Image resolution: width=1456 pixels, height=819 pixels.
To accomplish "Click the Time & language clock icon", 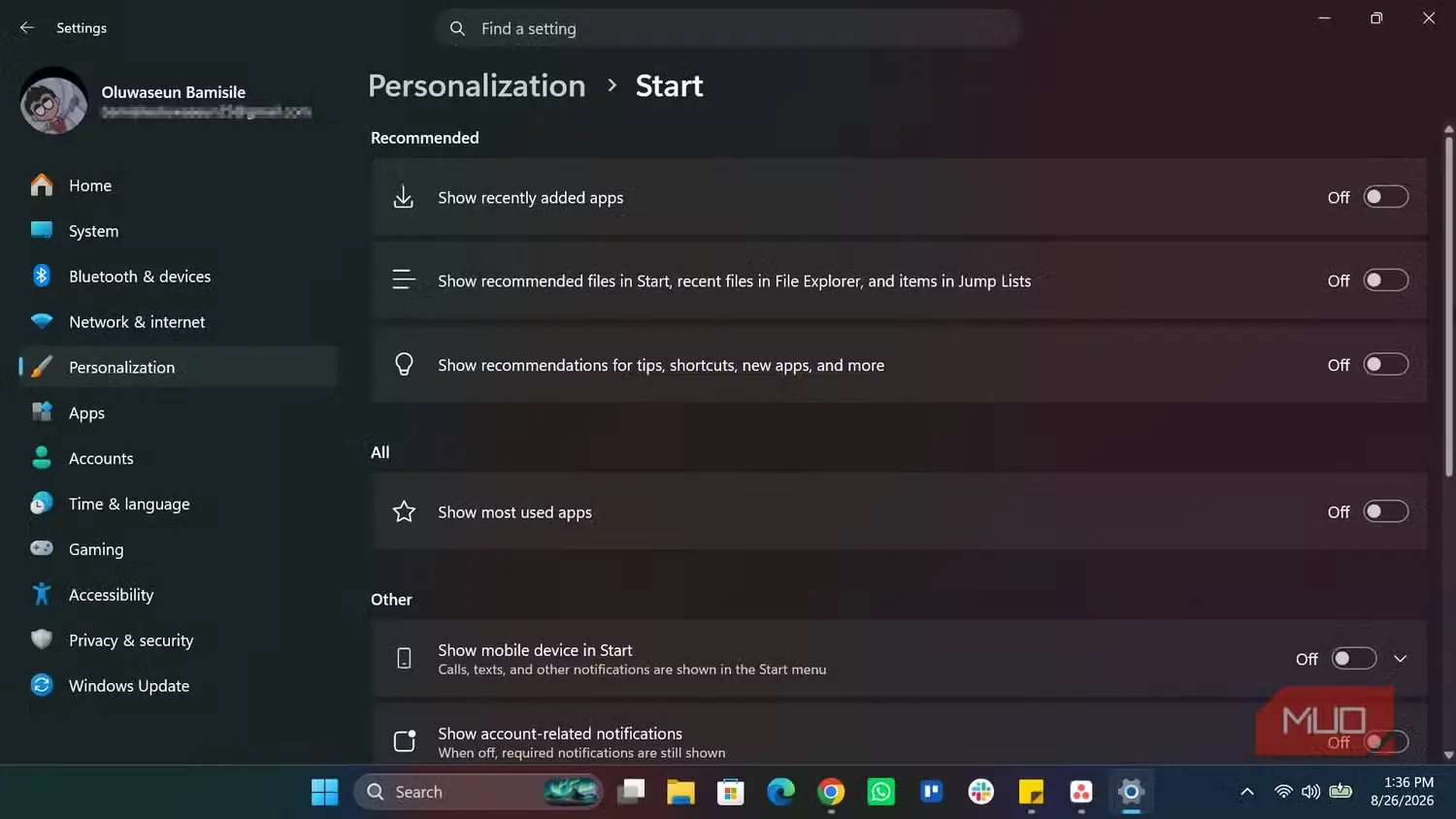I will point(42,504).
